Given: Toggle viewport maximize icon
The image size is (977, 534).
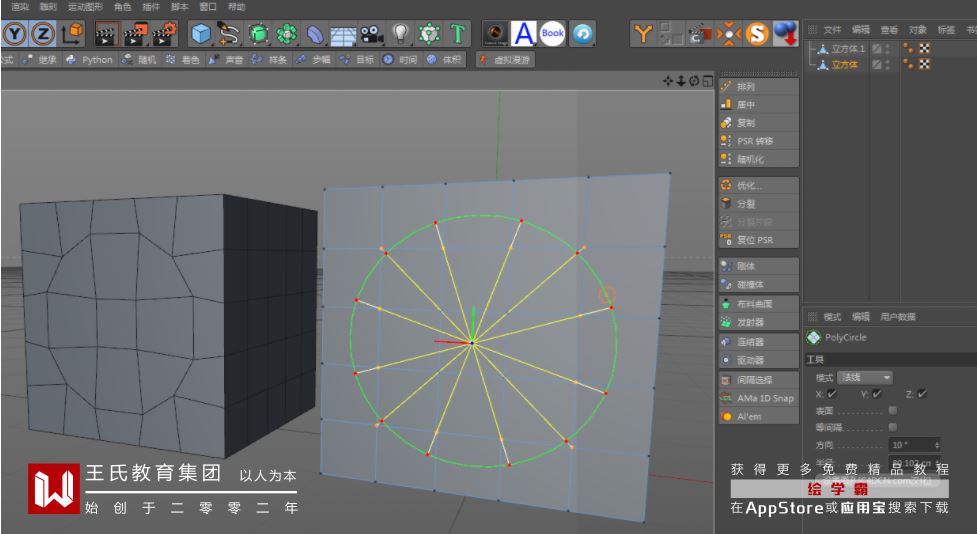Looking at the screenshot, I should click(707, 81).
